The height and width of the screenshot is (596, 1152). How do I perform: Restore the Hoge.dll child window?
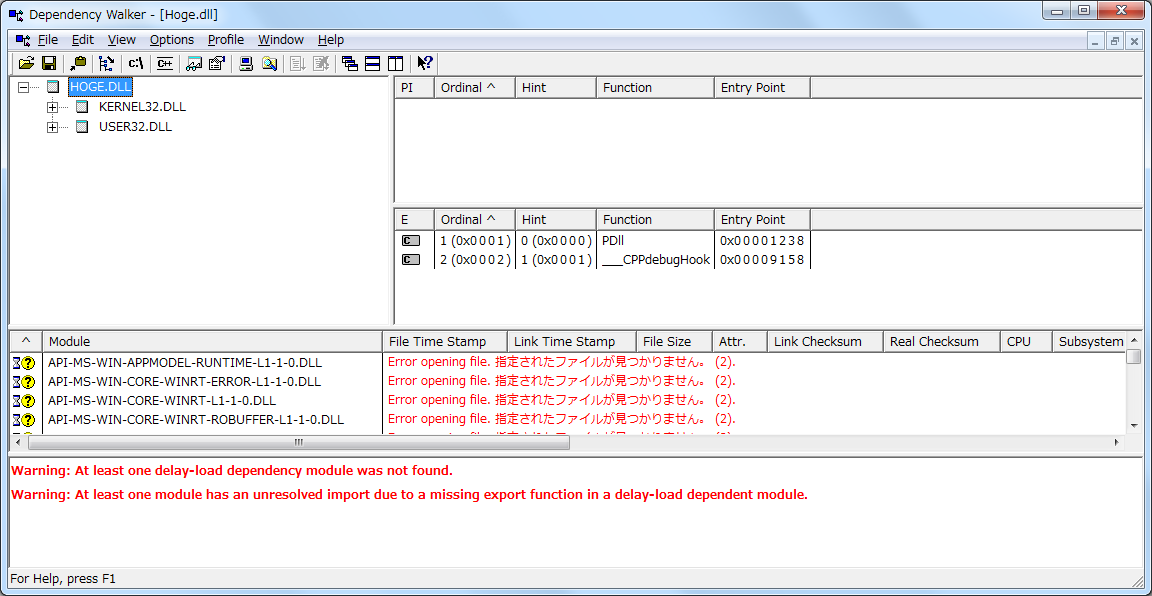(x=1115, y=41)
